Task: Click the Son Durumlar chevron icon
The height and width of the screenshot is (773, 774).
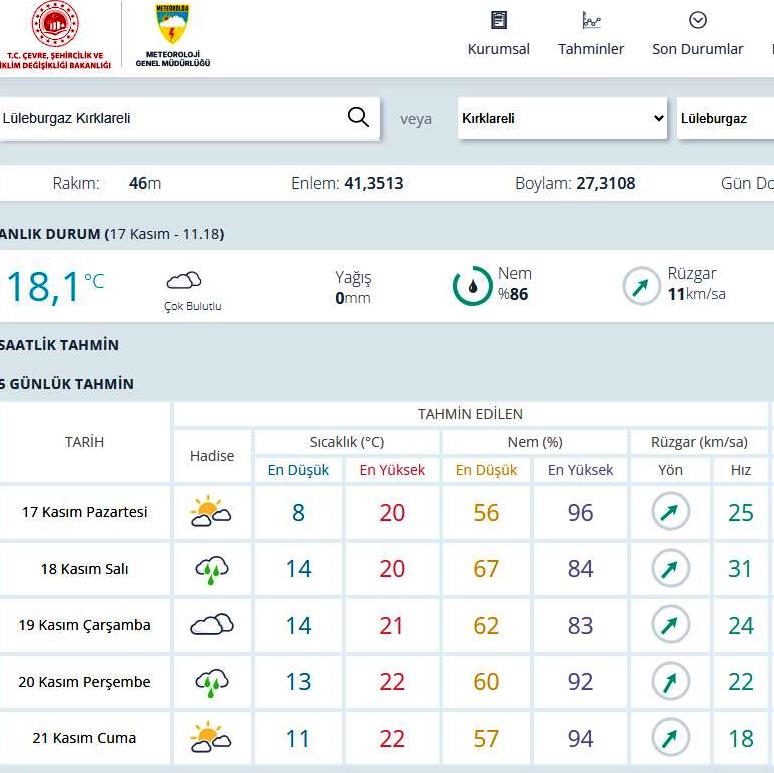Action: (x=698, y=20)
